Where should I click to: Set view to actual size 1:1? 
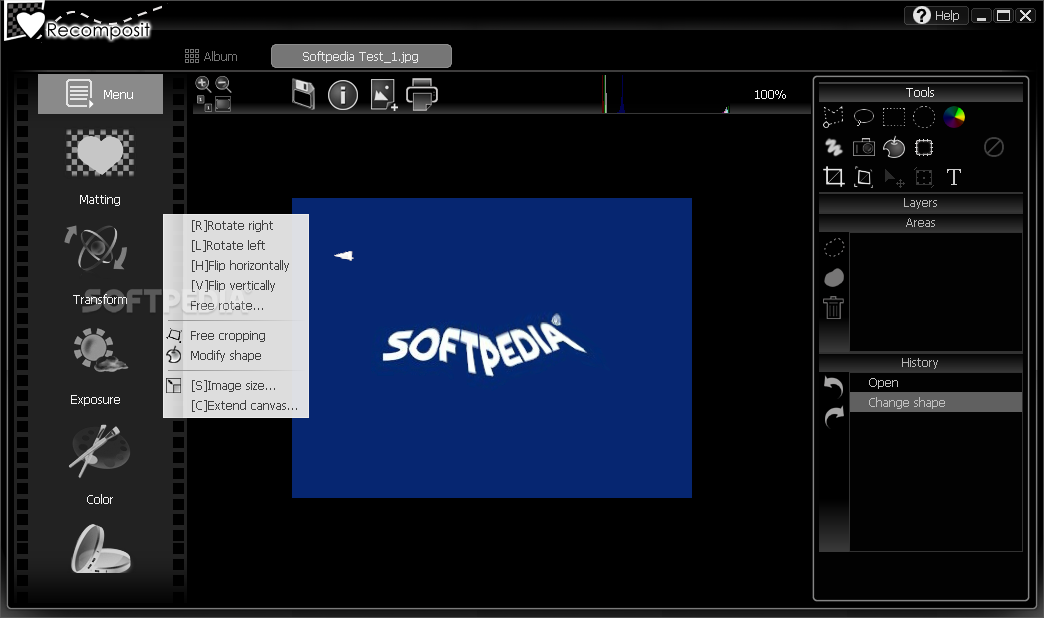click(x=204, y=103)
